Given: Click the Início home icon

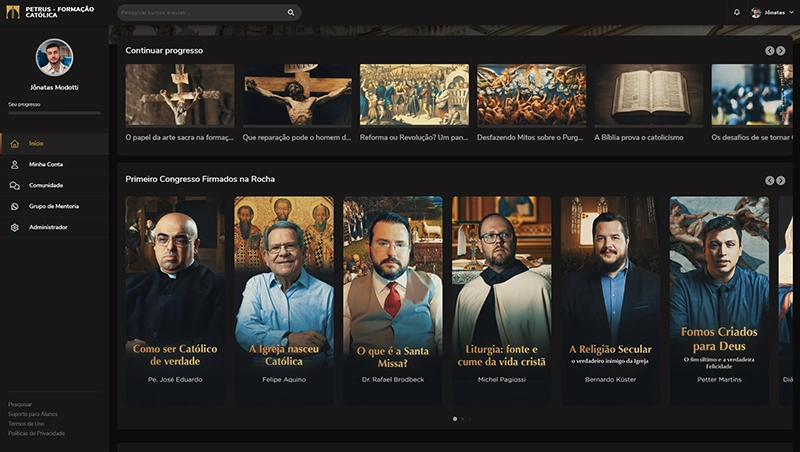Looking at the screenshot, I should coord(15,144).
